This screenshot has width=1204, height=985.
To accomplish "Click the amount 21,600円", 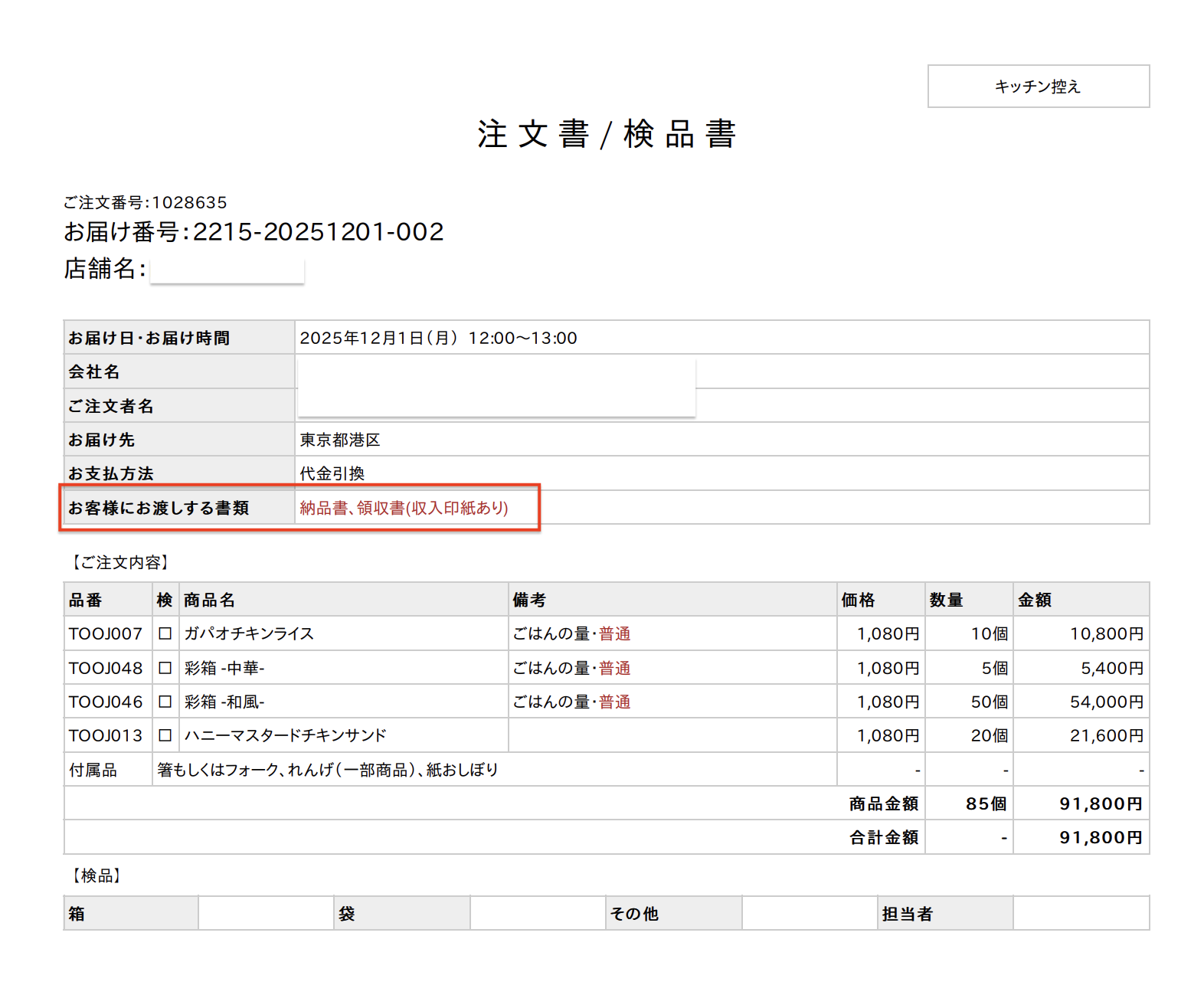I will (1107, 735).
